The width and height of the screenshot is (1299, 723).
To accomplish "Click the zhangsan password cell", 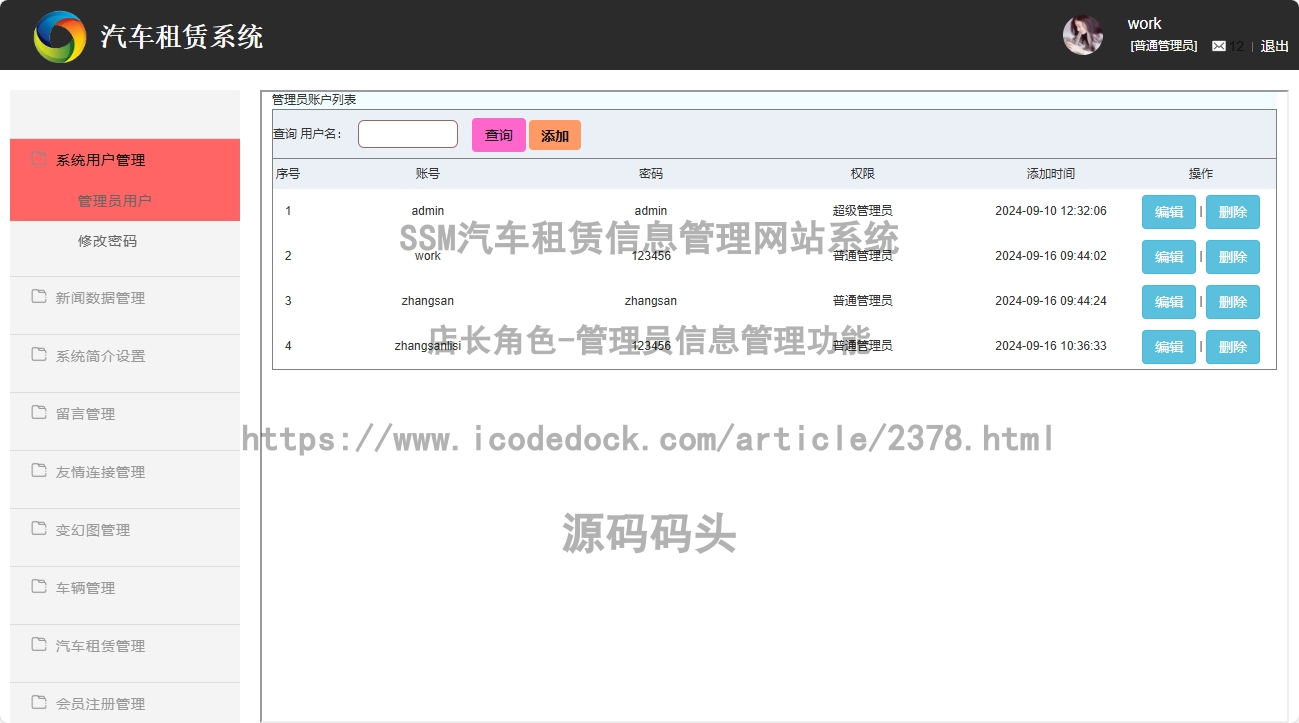I will coord(651,301).
